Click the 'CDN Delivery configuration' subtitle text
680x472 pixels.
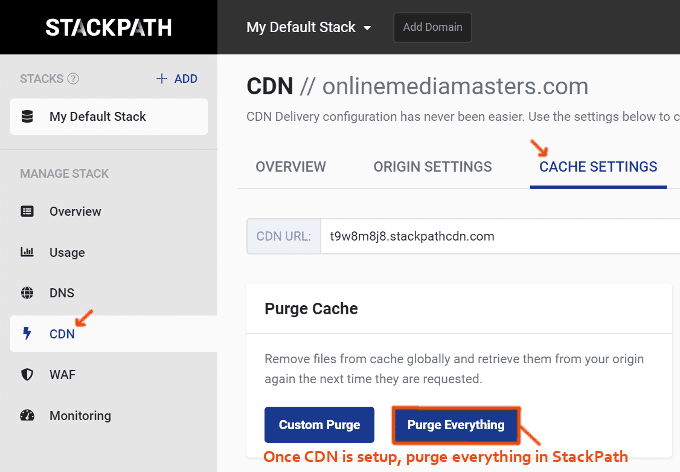click(463, 116)
